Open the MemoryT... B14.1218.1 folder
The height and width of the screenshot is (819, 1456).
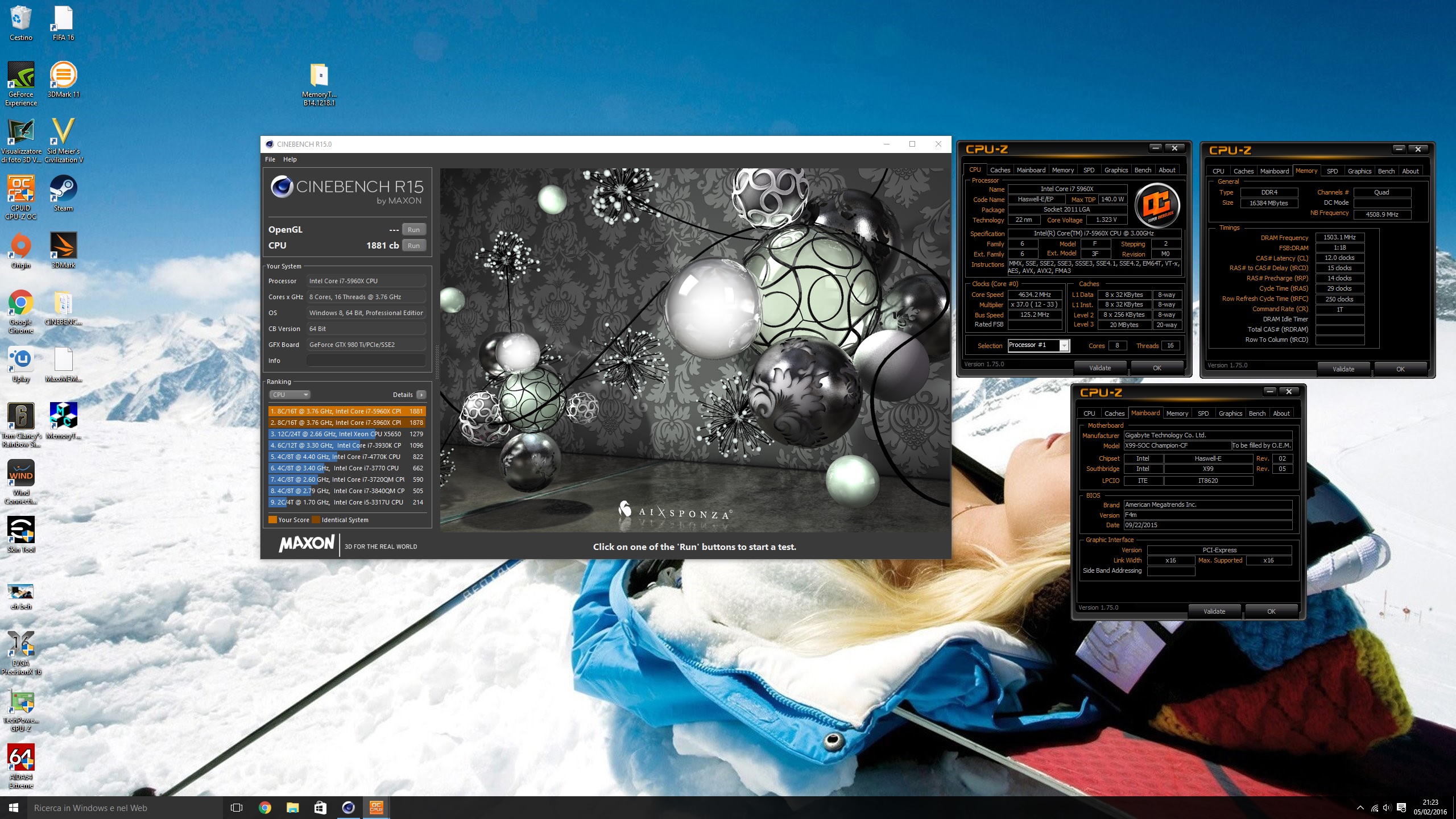pos(319,84)
